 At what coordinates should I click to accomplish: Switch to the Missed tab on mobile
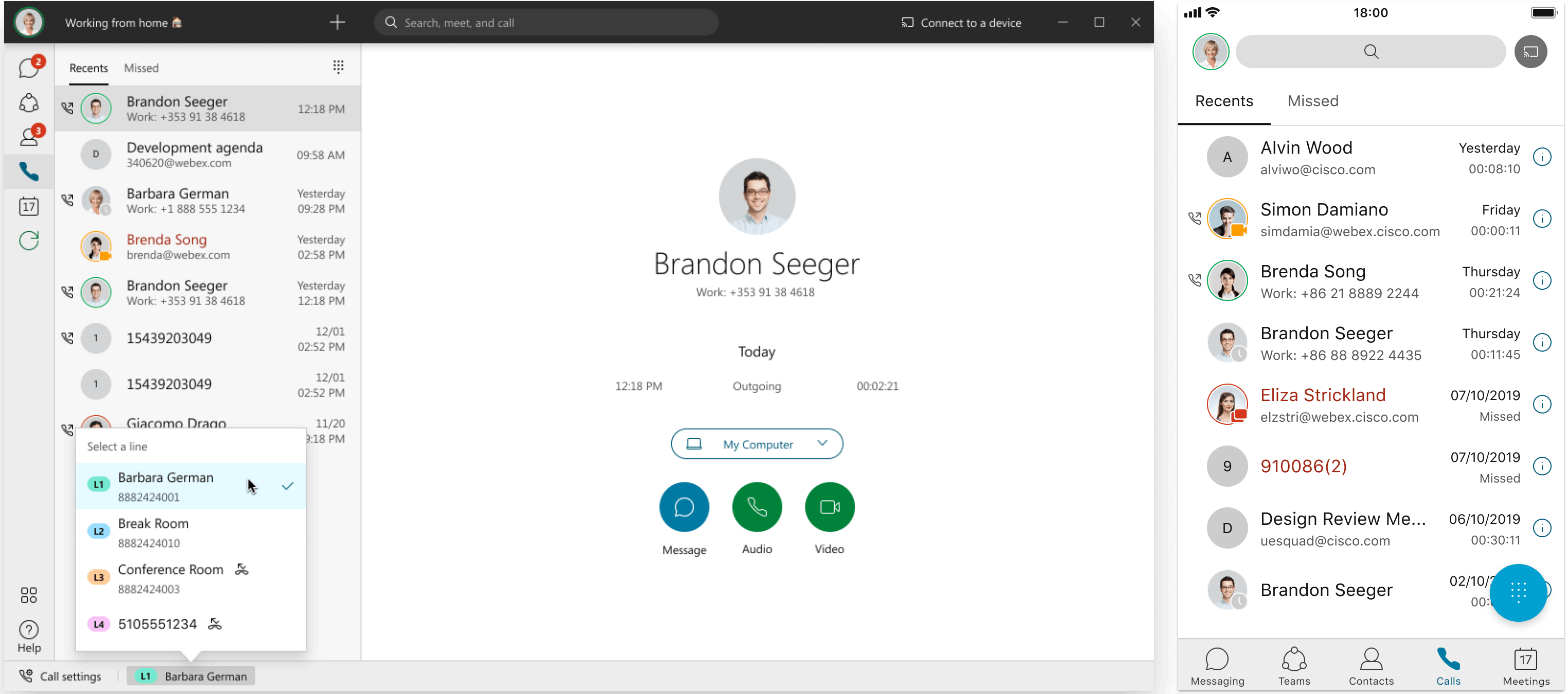[x=1313, y=101]
